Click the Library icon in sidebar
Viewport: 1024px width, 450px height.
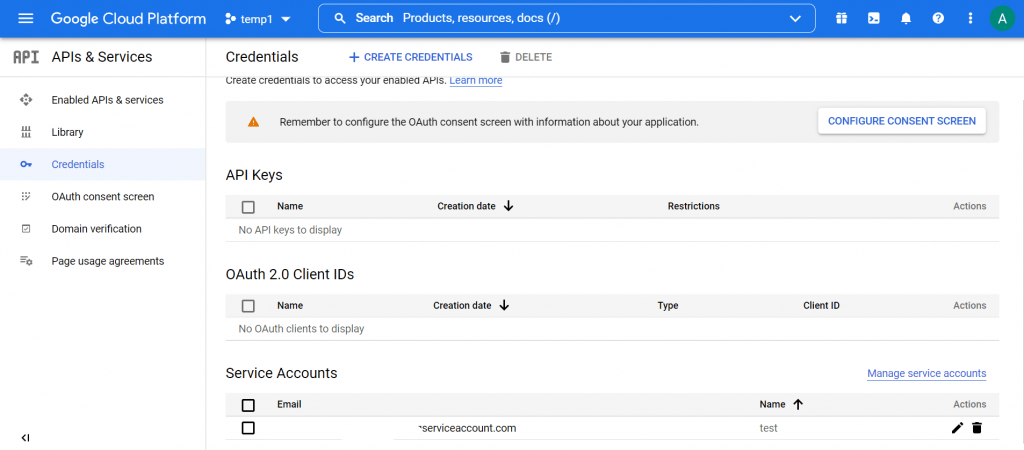pos(26,133)
